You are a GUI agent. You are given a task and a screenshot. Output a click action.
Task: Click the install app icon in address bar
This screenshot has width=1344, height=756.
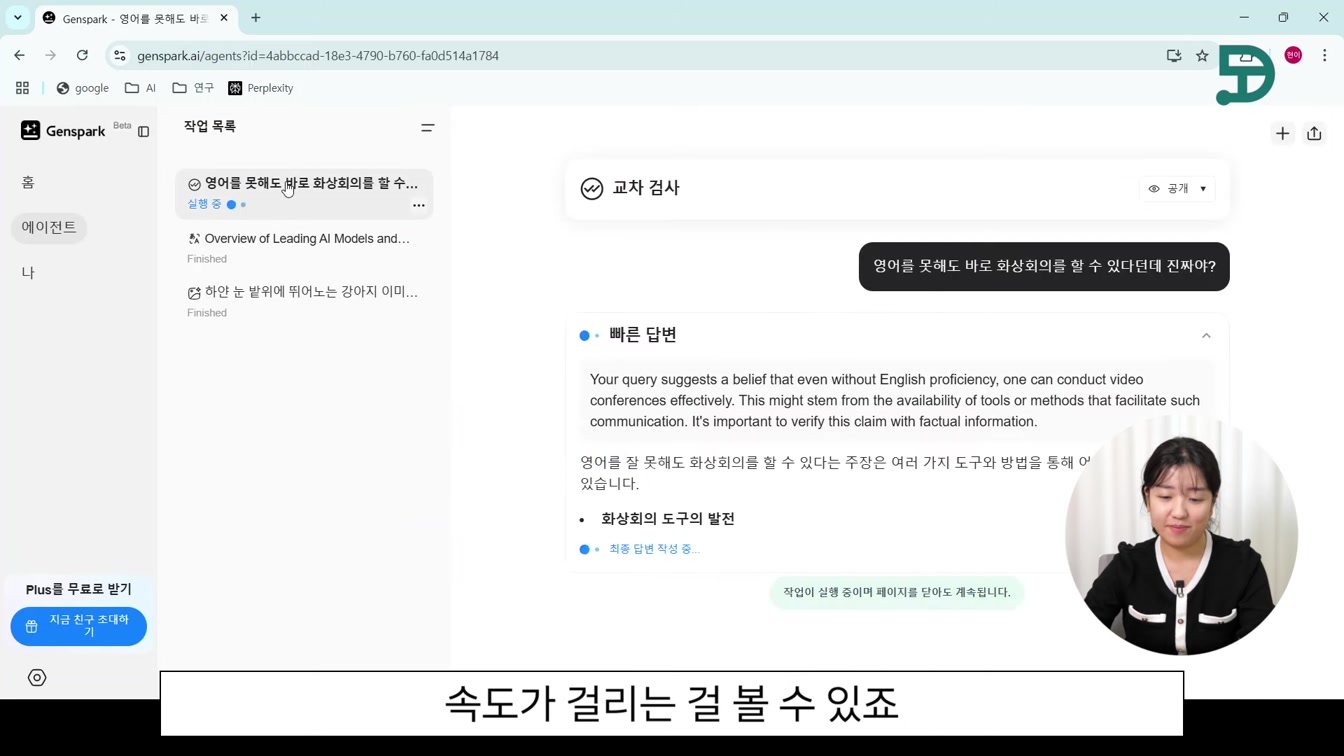point(1174,56)
